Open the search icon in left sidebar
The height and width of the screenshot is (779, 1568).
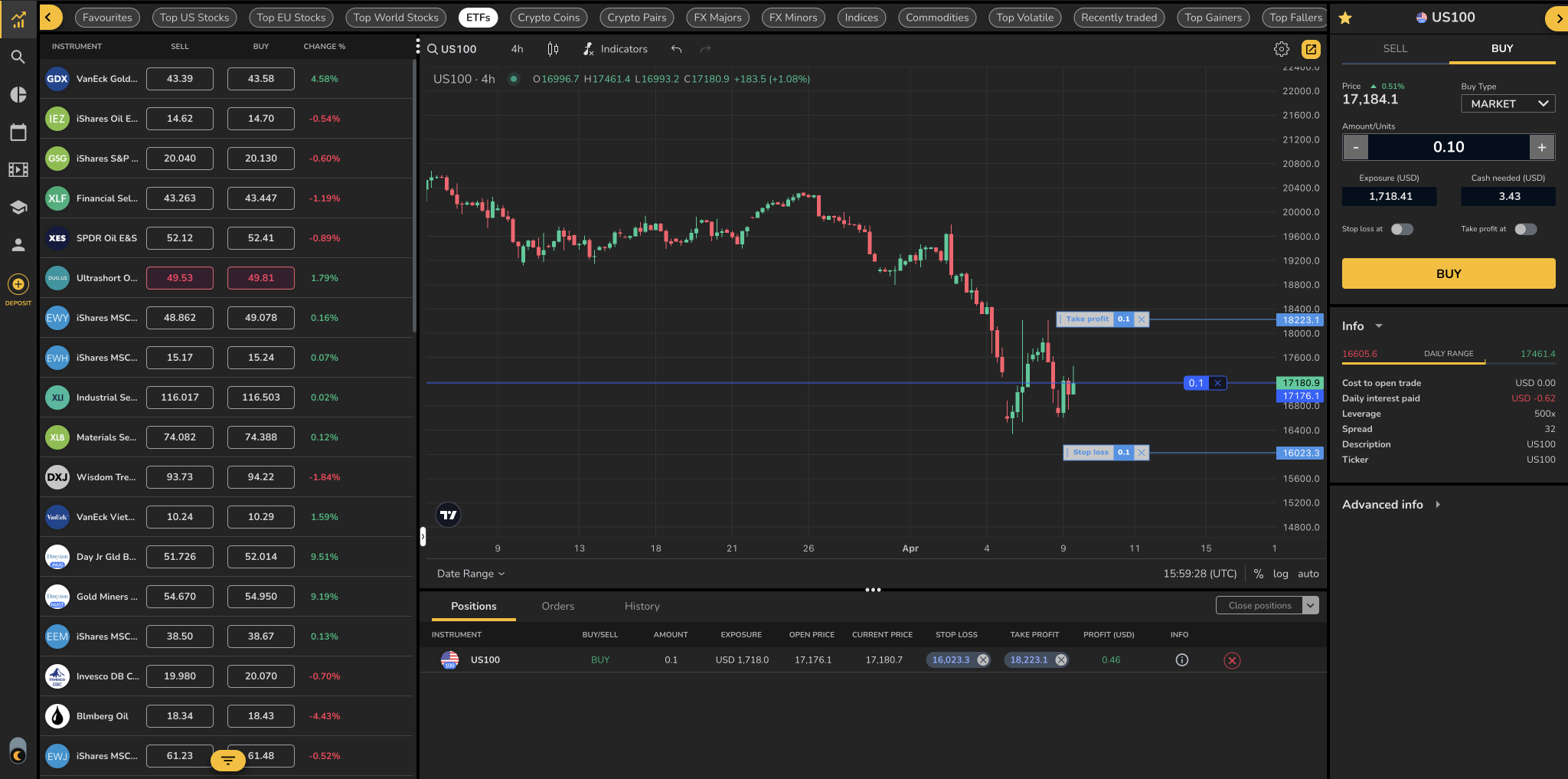click(x=18, y=57)
